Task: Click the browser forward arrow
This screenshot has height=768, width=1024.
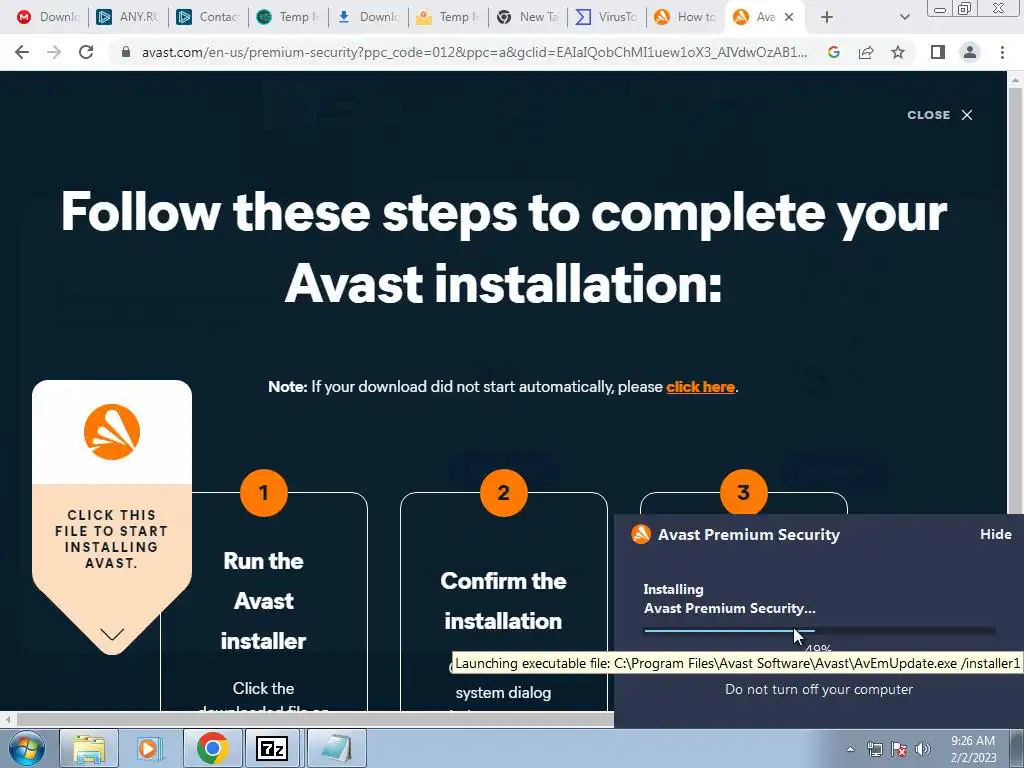Action: click(x=54, y=52)
